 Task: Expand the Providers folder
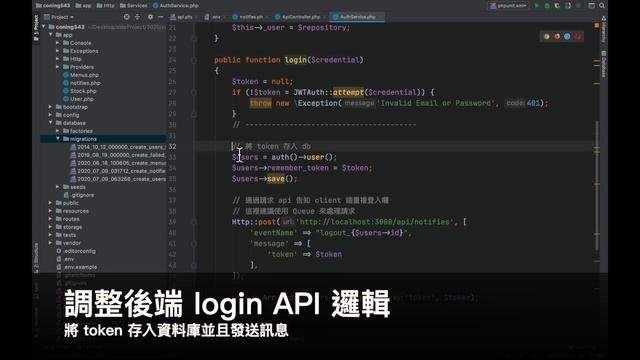coord(58,67)
